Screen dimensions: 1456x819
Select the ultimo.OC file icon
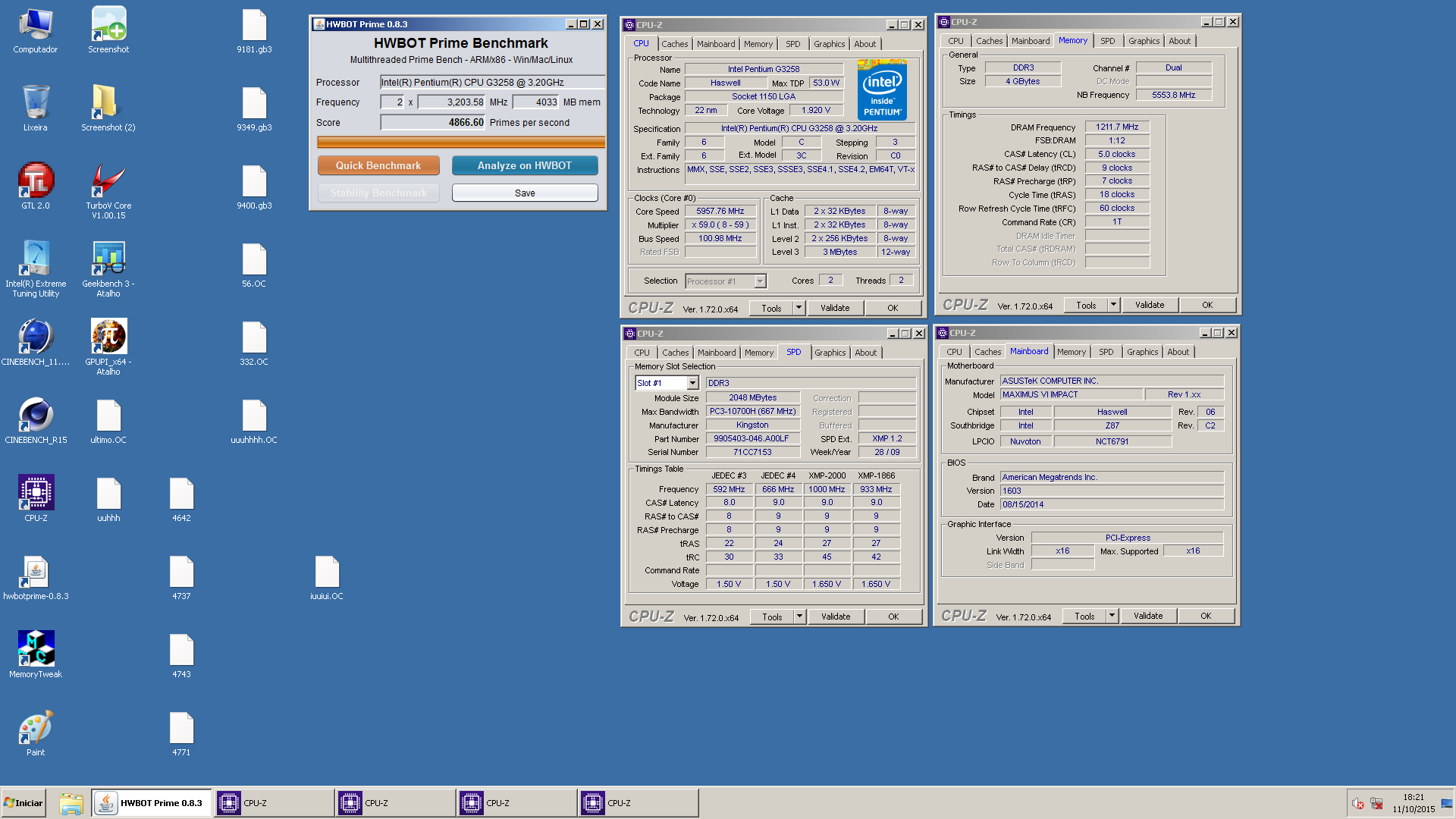tap(108, 421)
